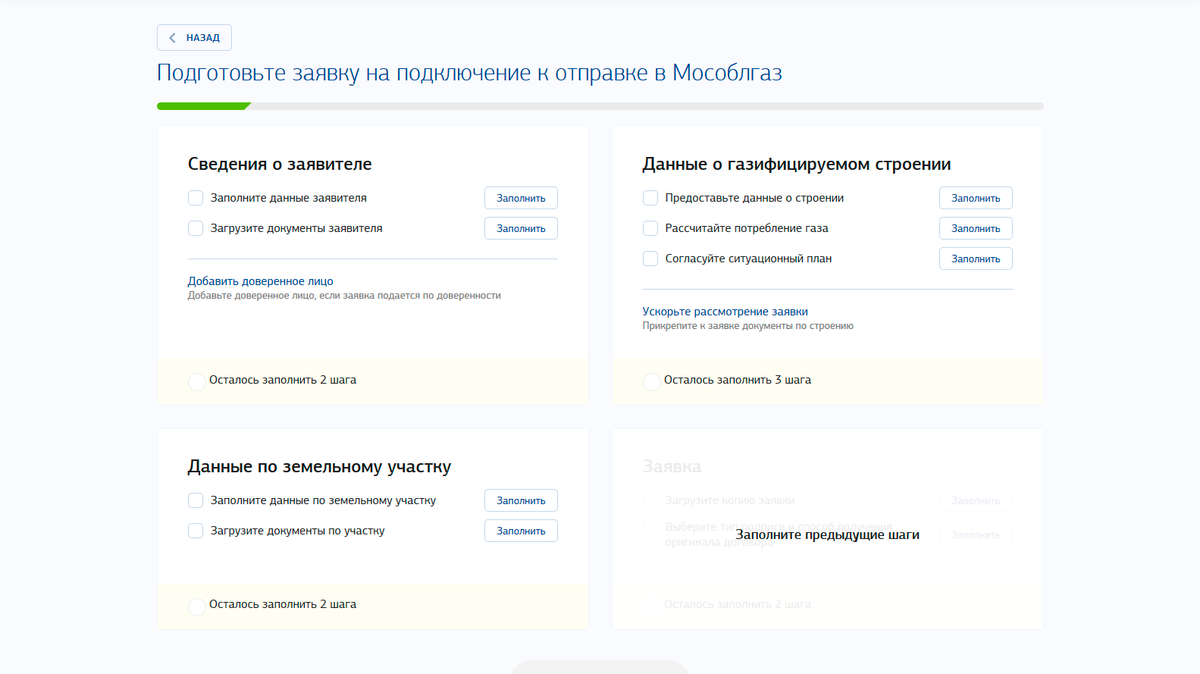The image size is (1200, 674).
Task: Tick 'Заполните данные по земельному участку' checkbox
Action: [x=196, y=500]
